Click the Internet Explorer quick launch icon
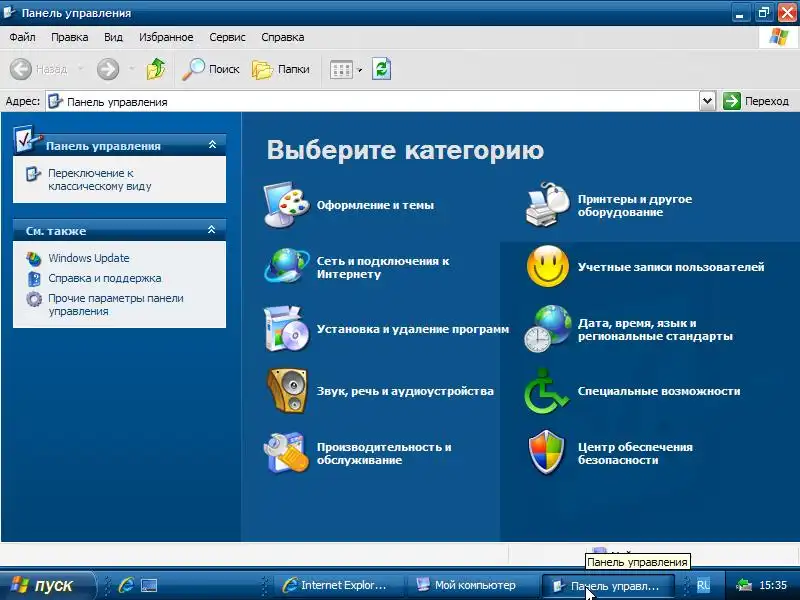Screen dimensions: 800x600 126,585
